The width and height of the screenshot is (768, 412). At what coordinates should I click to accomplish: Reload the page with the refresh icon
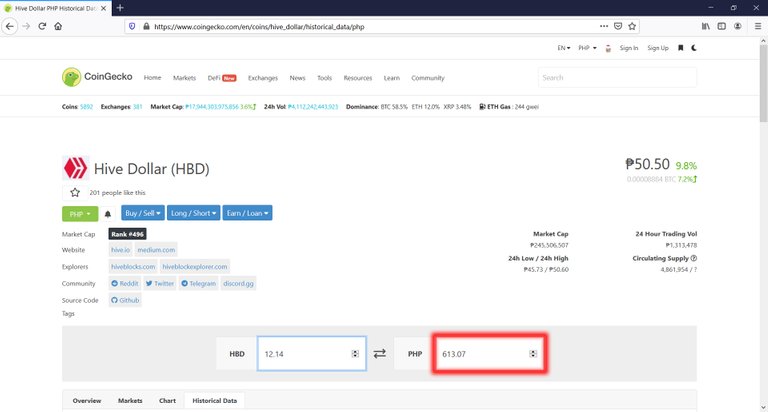(42, 26)
